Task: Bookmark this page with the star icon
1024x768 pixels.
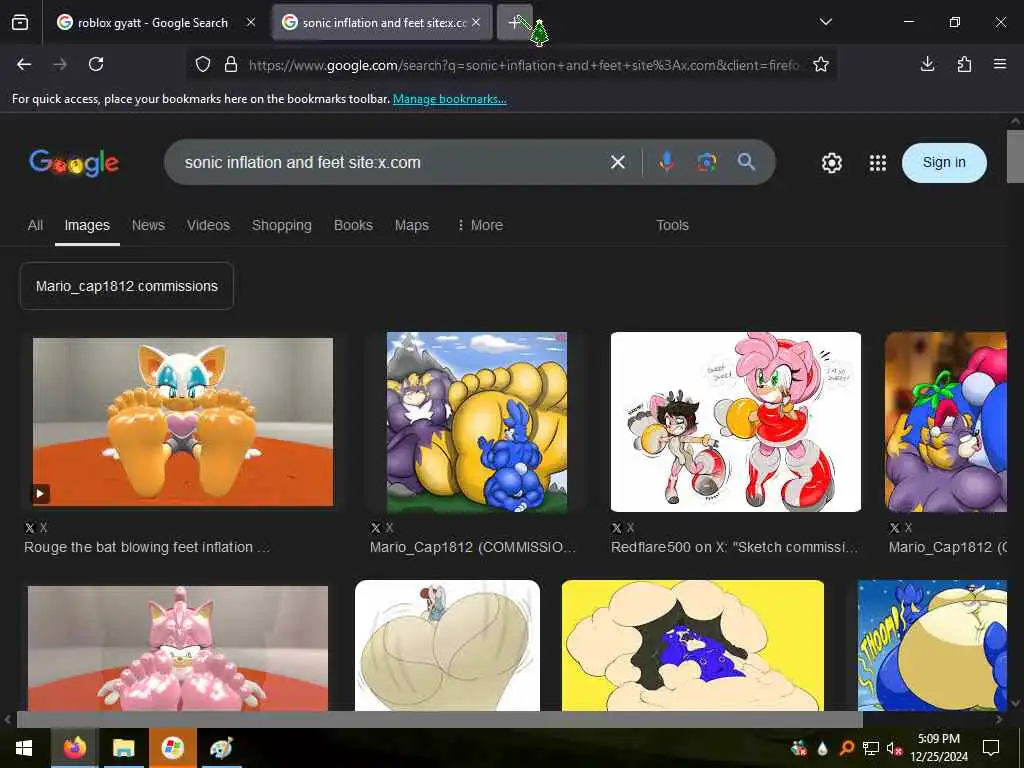Action: pos(821,64)
